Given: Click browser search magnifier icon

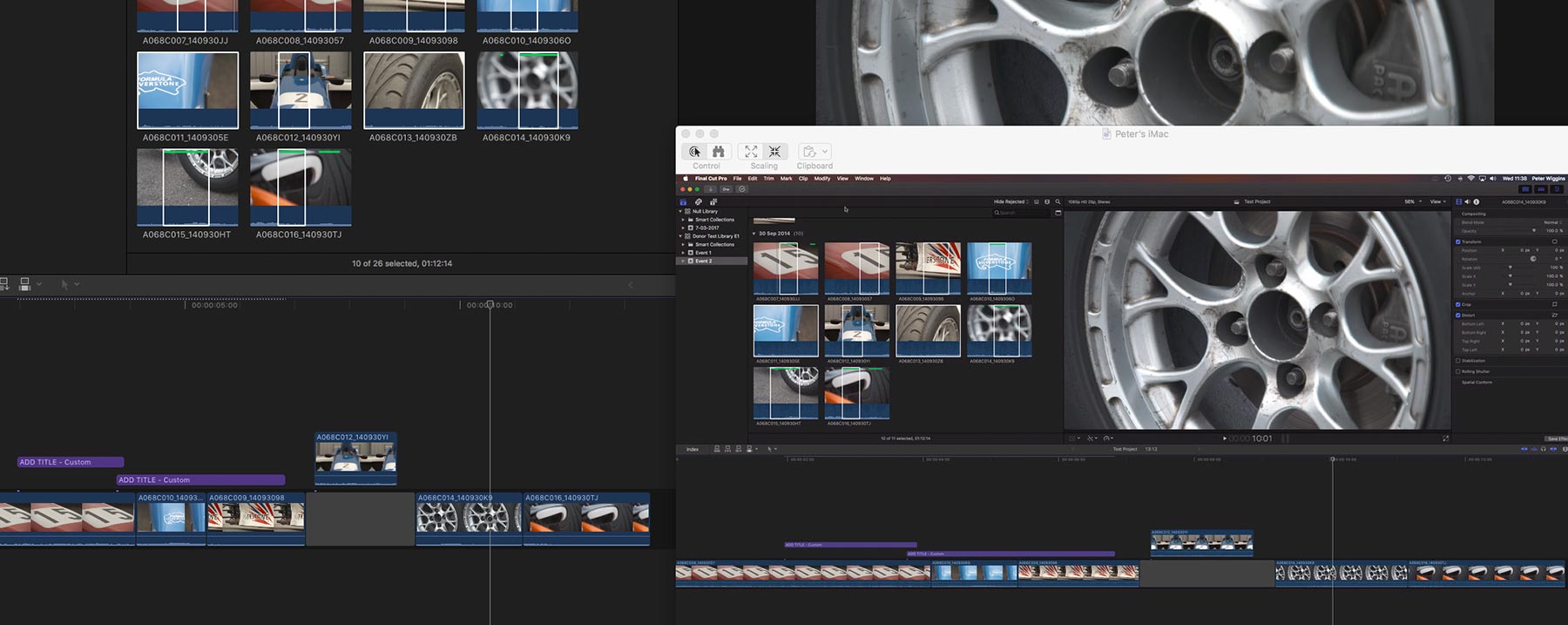Looking at the screenshot, I should 1058,202.
